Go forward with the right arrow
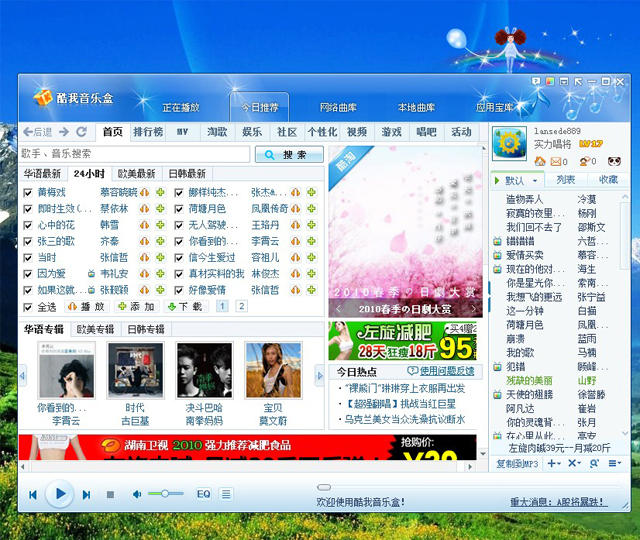 (x=64, y=132)
